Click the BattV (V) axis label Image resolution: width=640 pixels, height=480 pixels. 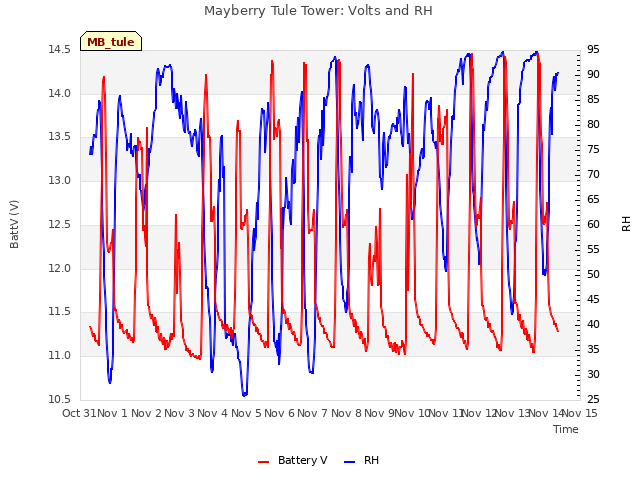(x=14, y=224)
